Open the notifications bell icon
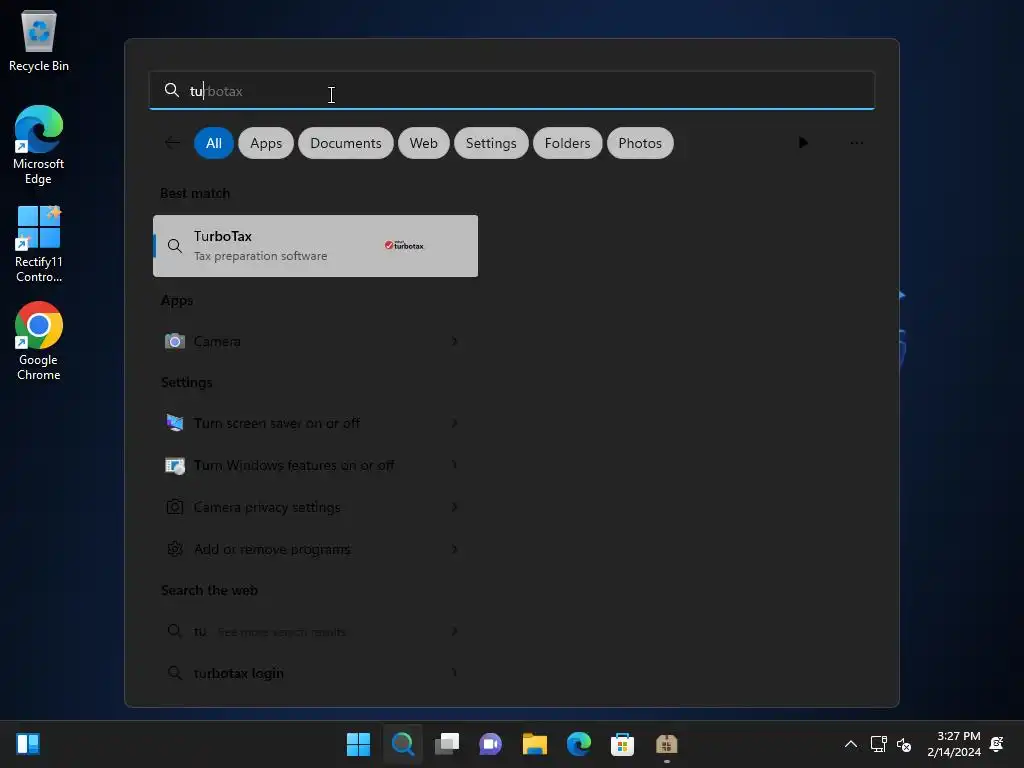Screen dimensions: 1024x768 [x=997, y=744]
